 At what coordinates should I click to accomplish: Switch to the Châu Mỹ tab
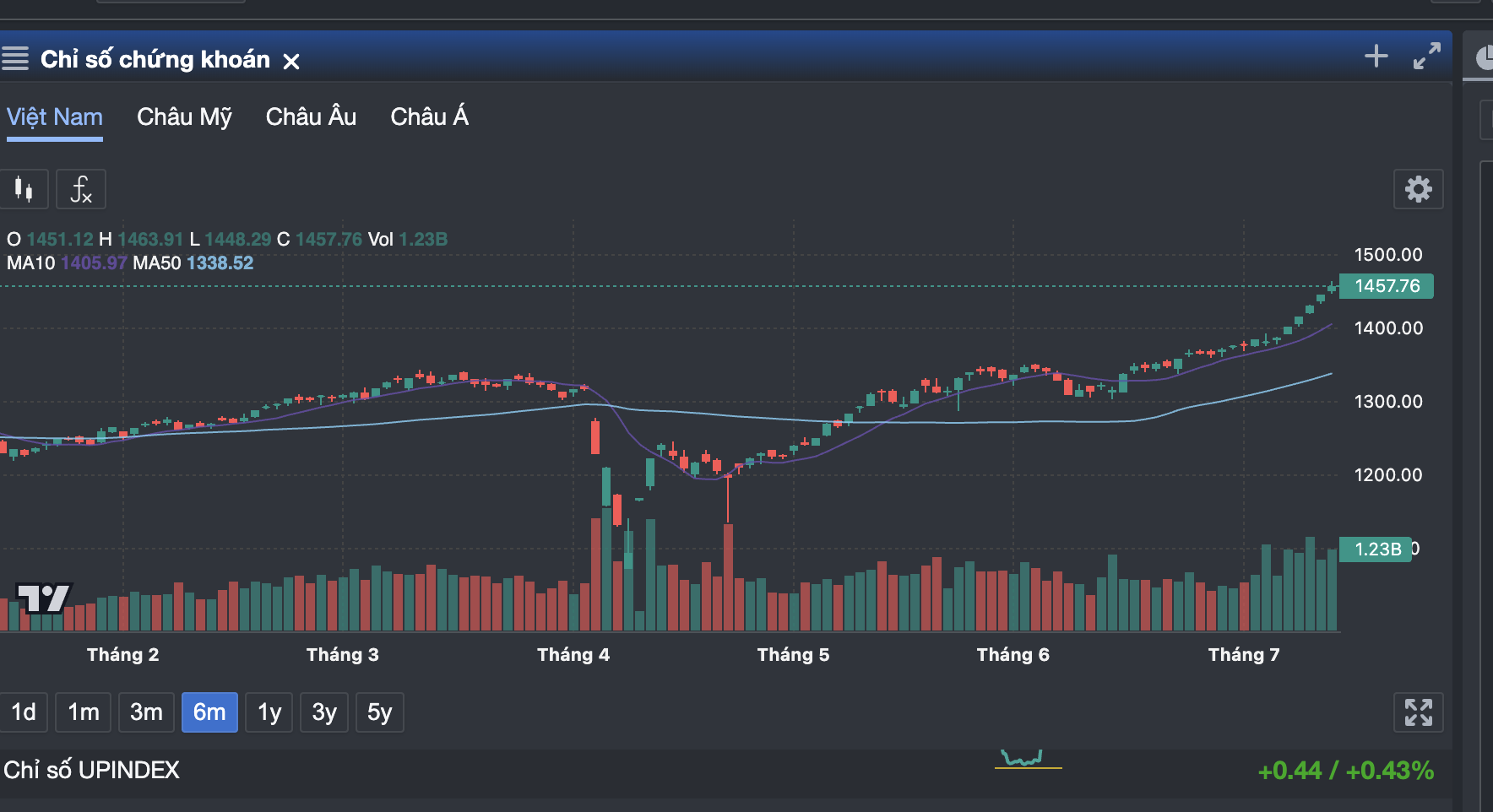tap(184, 117)
